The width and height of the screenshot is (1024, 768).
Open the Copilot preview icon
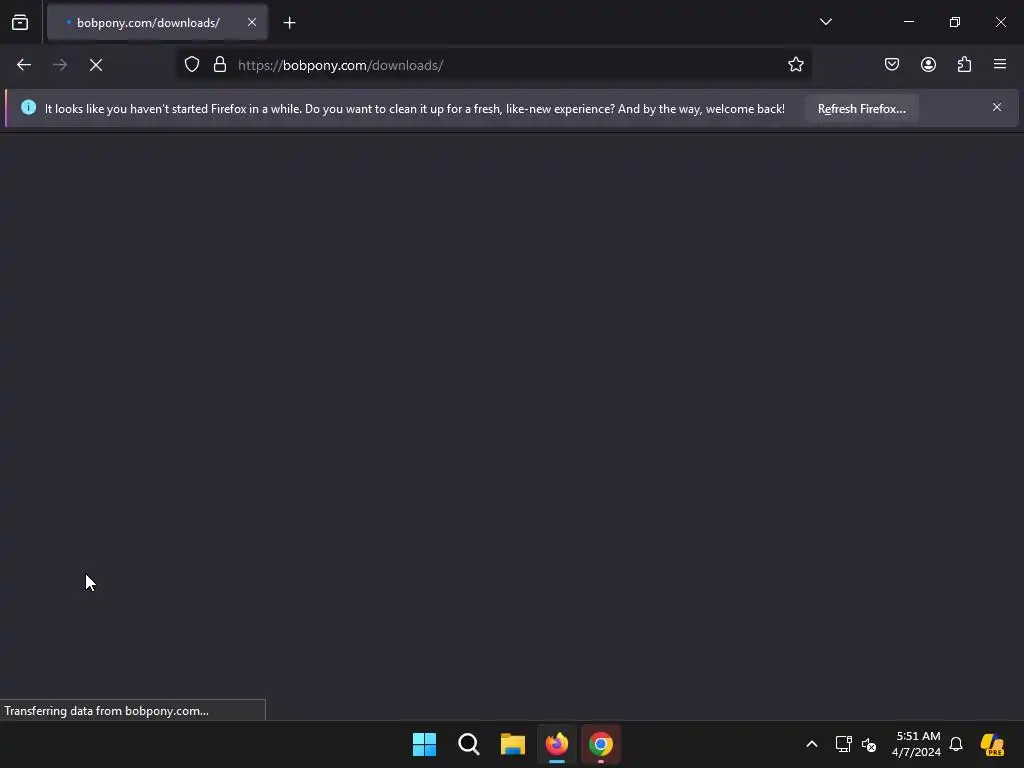[x=992, y=744]
